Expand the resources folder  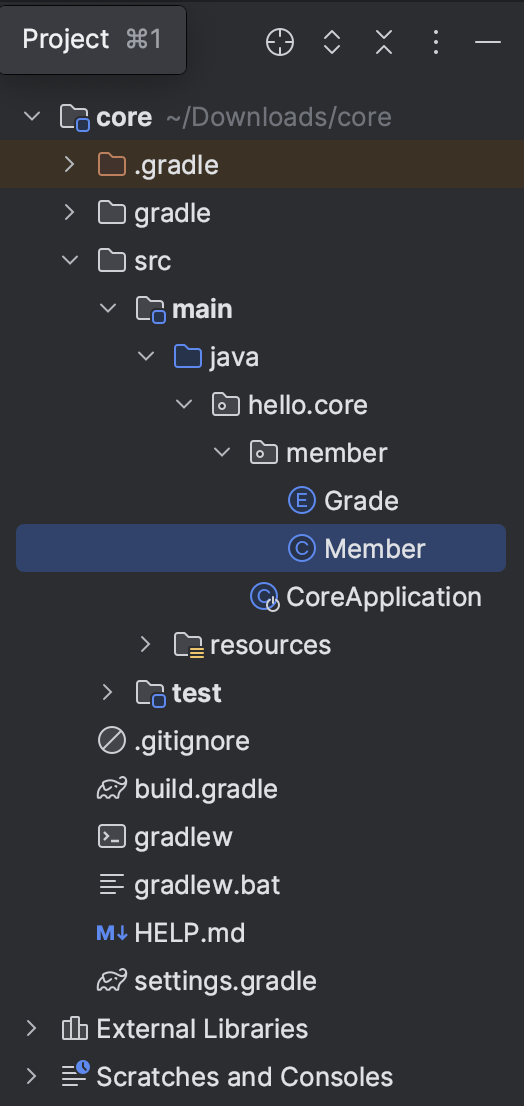[145, 644]
